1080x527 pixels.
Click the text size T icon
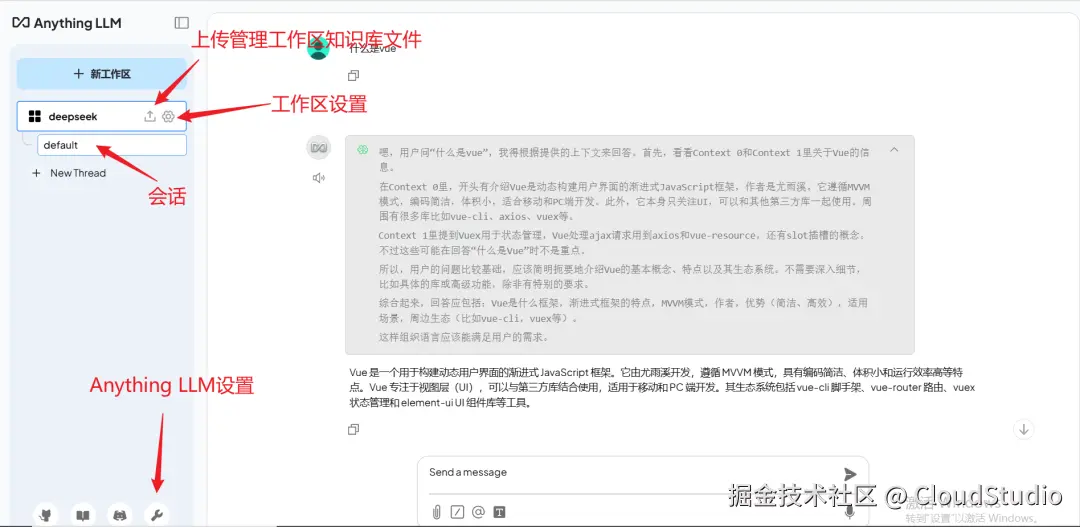click(500, 512)
